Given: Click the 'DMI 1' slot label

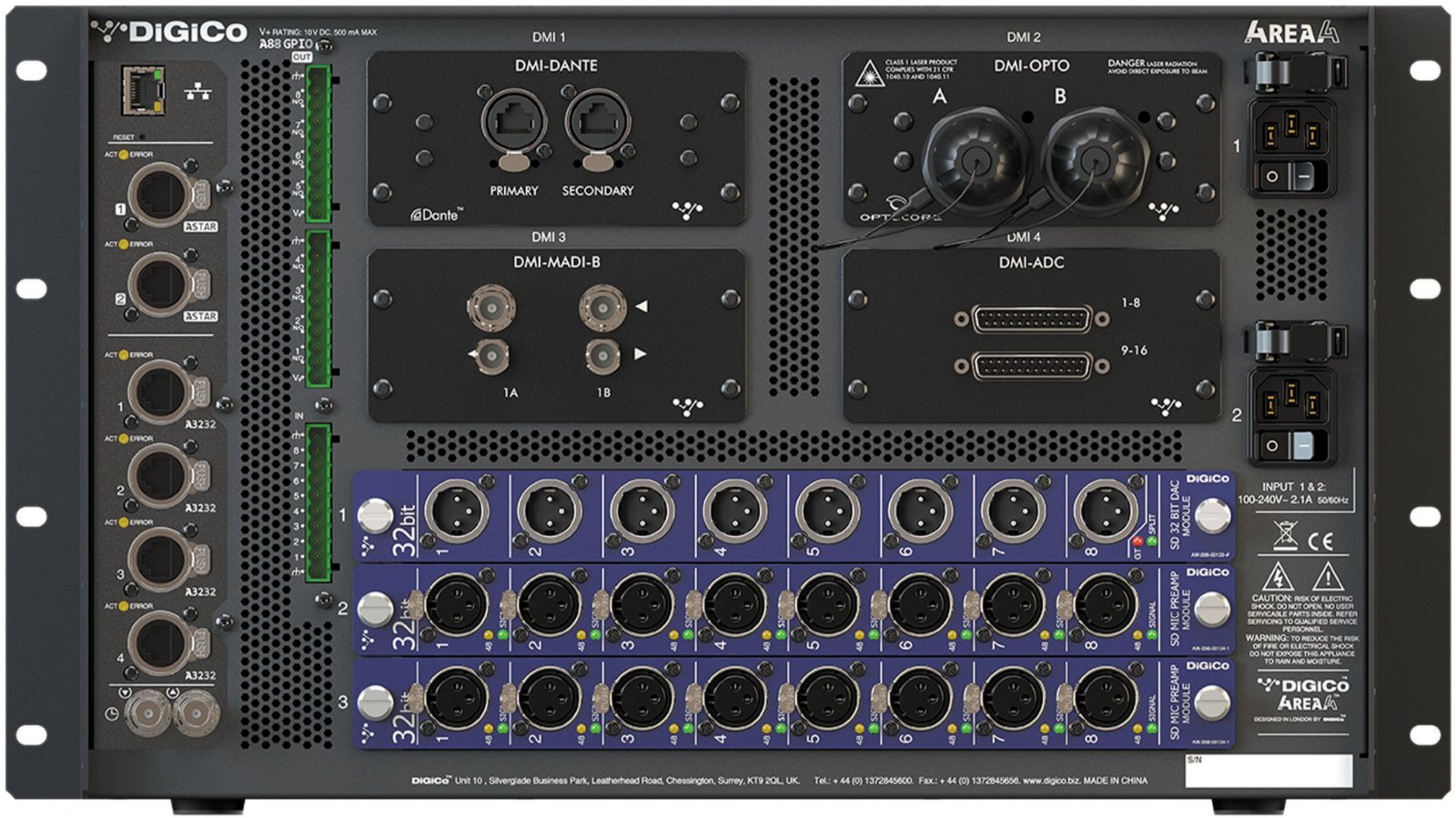Looking at the screenshot, I should pyautogui.click(x=549, y=37).
